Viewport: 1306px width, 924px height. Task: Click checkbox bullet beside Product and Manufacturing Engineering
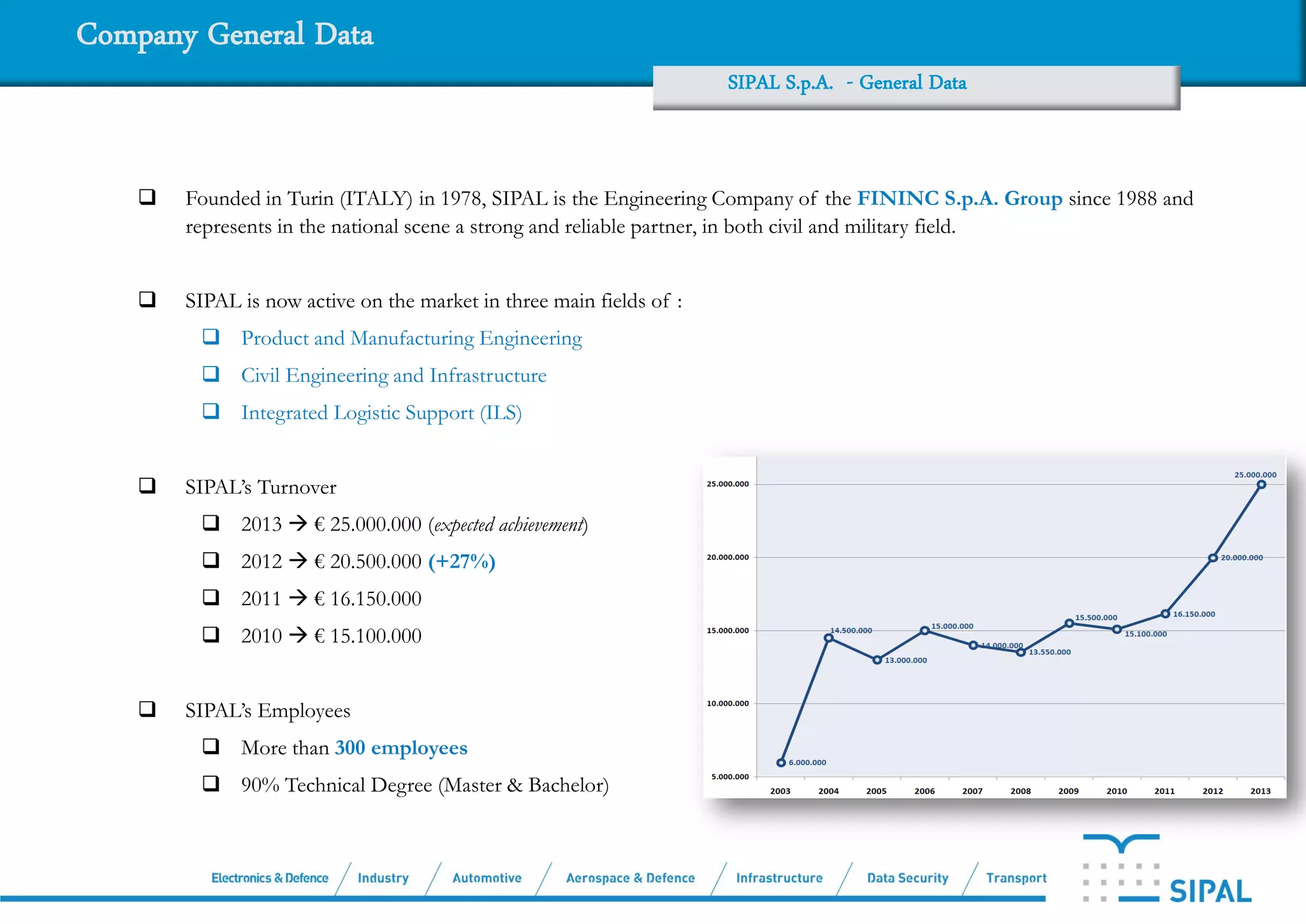(x=211, y=337)
